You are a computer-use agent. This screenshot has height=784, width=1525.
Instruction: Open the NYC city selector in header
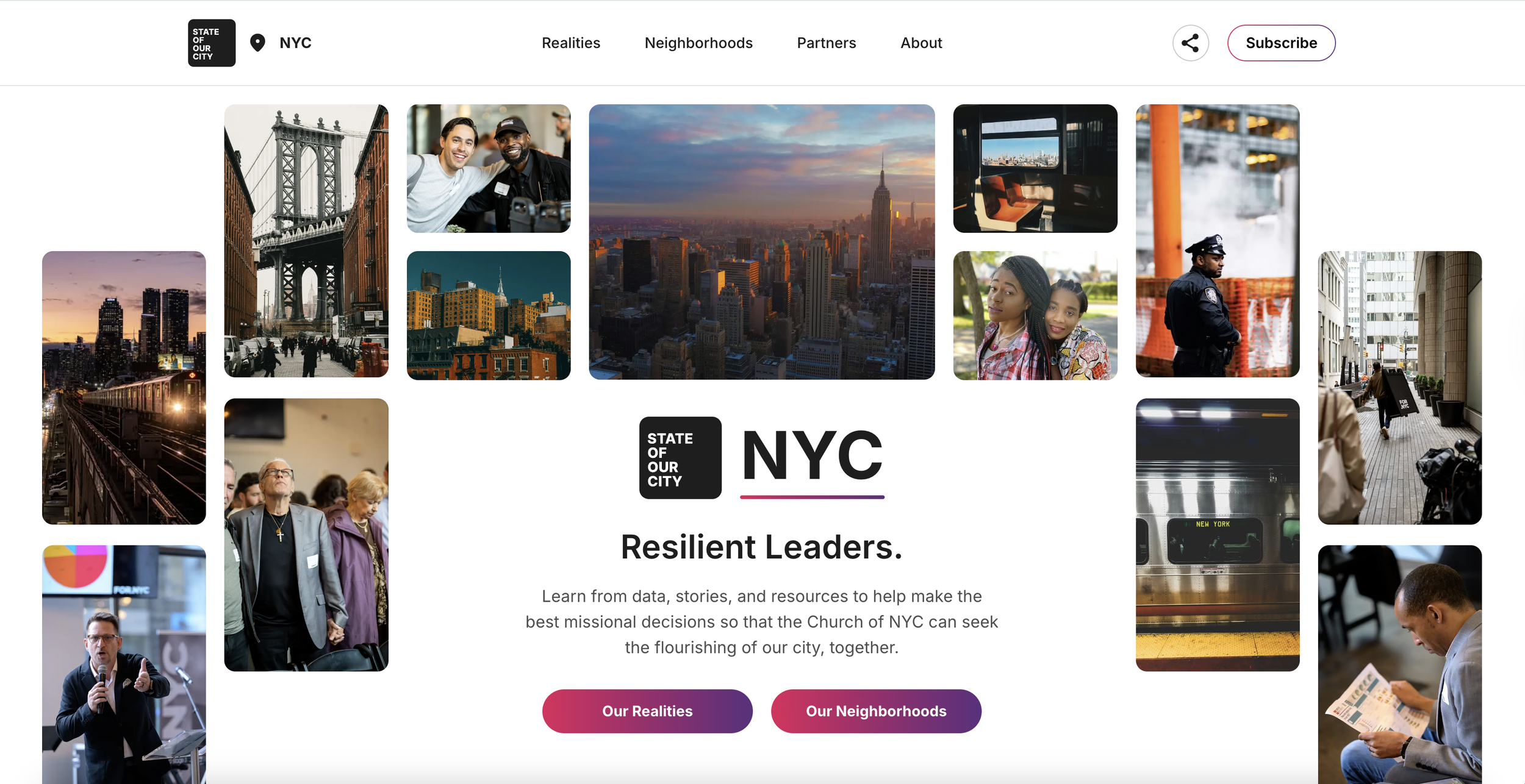(x=295, y=43)
